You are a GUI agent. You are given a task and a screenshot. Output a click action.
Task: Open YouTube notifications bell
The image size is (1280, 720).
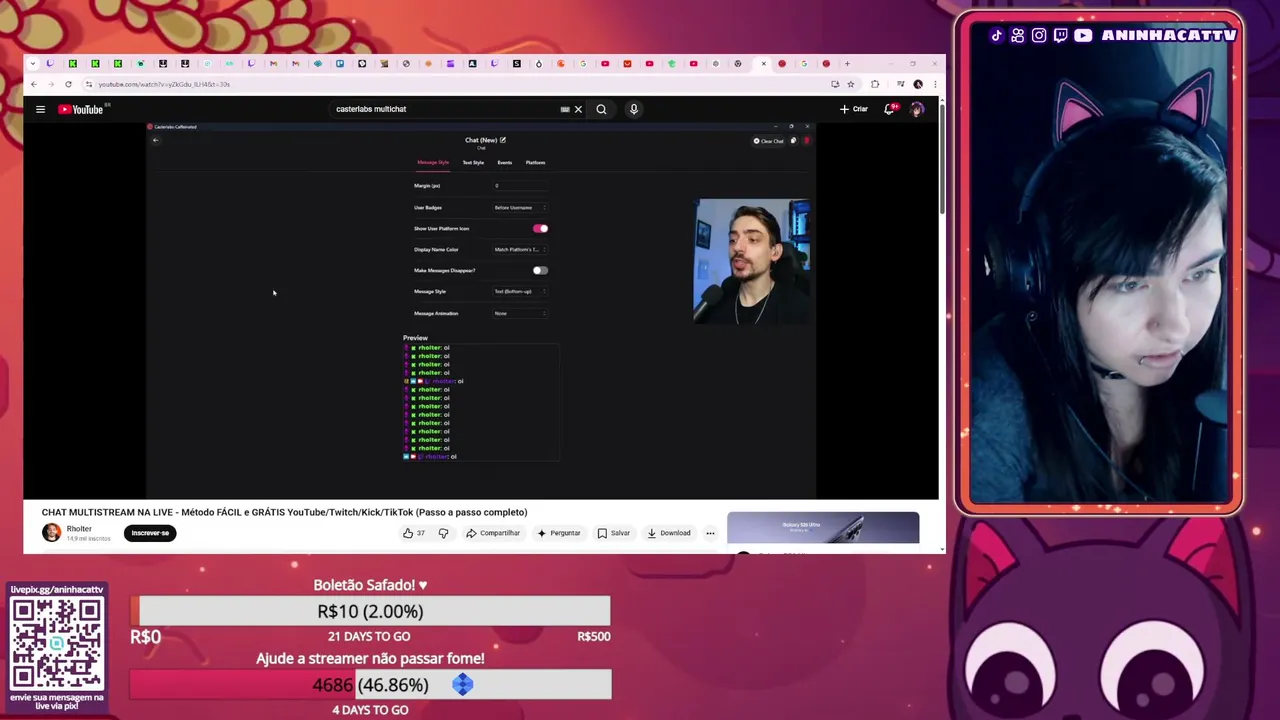tap(888, 109)
